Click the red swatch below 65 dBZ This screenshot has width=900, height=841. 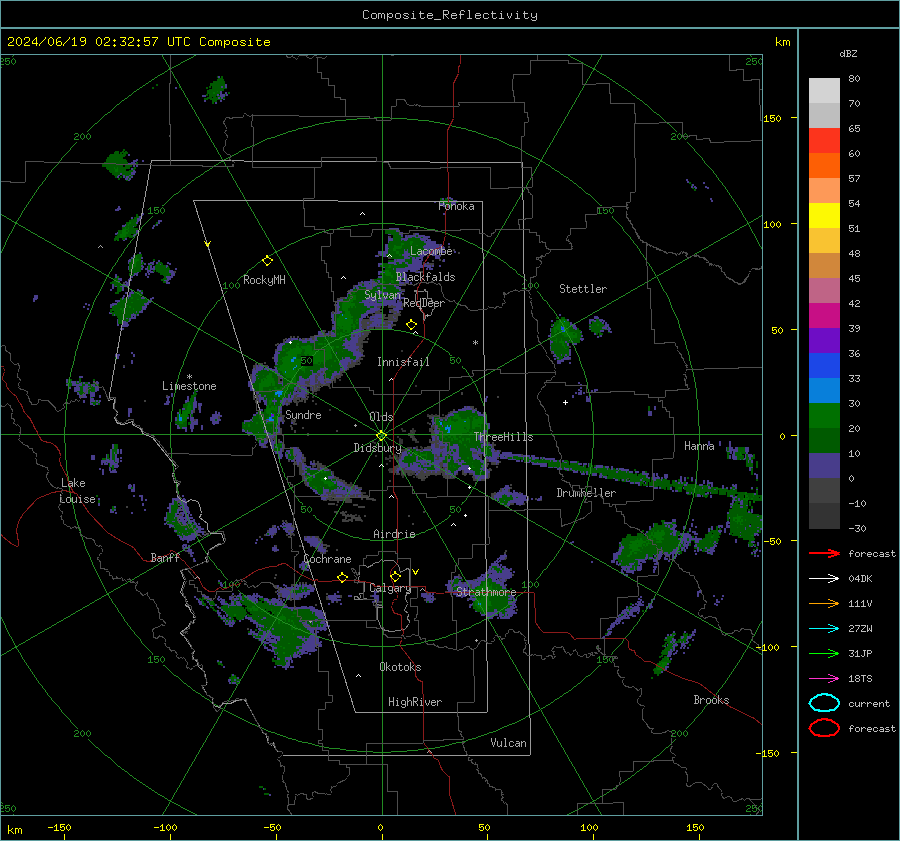(824, 140)
